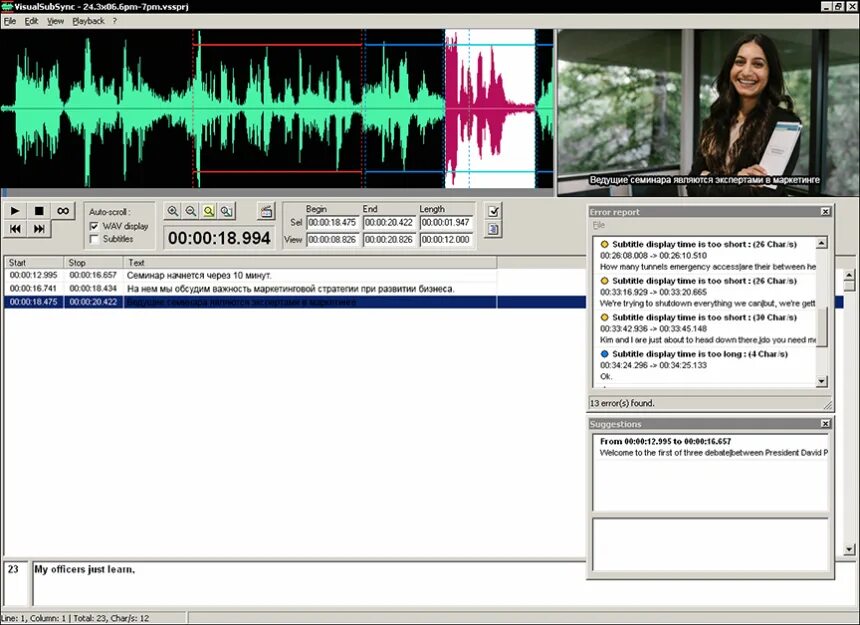This screenshot has width=860, height=625.
Task: Enable Subtitles auto-scroll
Action: coord(94,239)
